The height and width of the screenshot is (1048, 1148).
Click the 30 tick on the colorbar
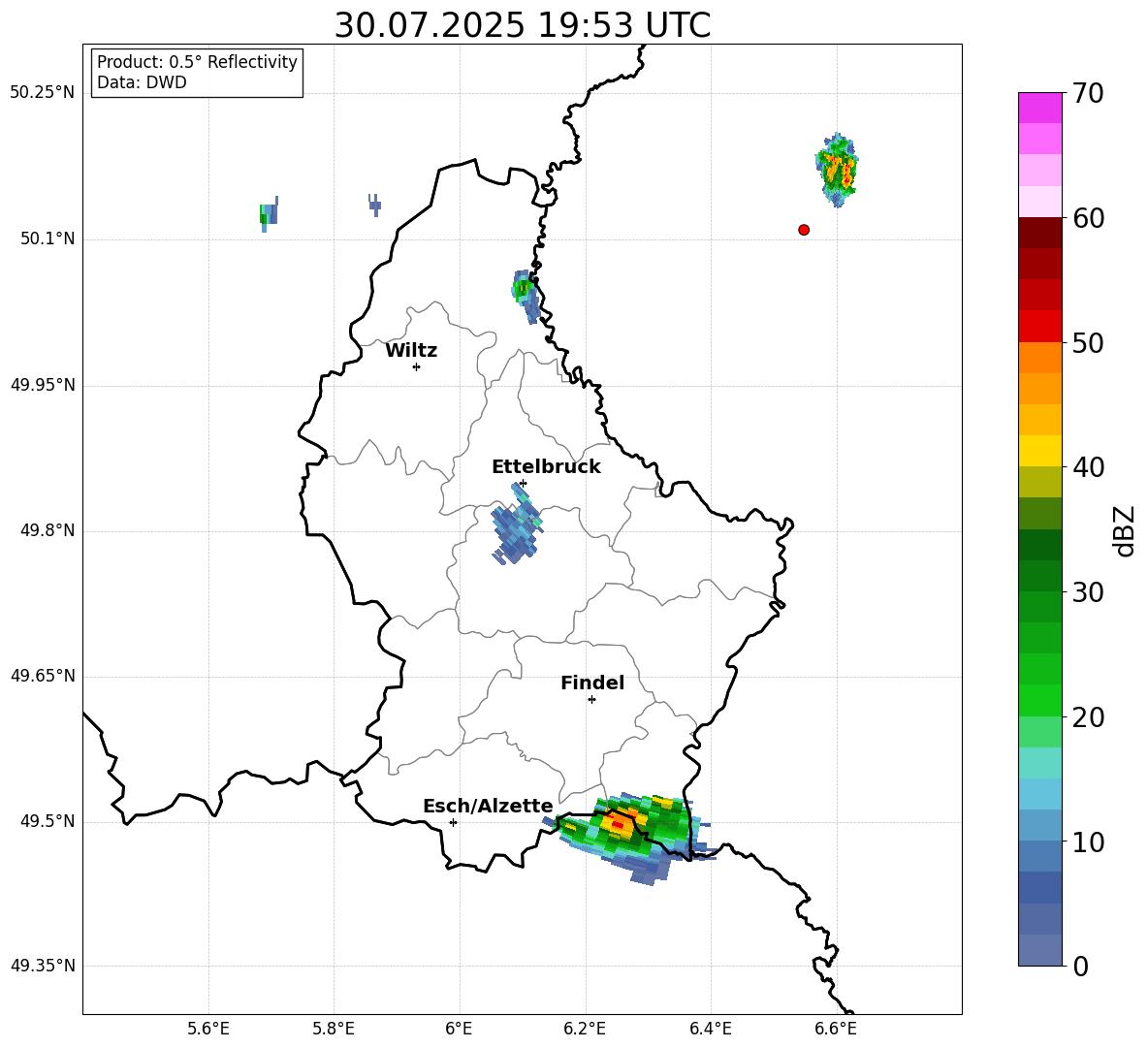pos(1087,592)
